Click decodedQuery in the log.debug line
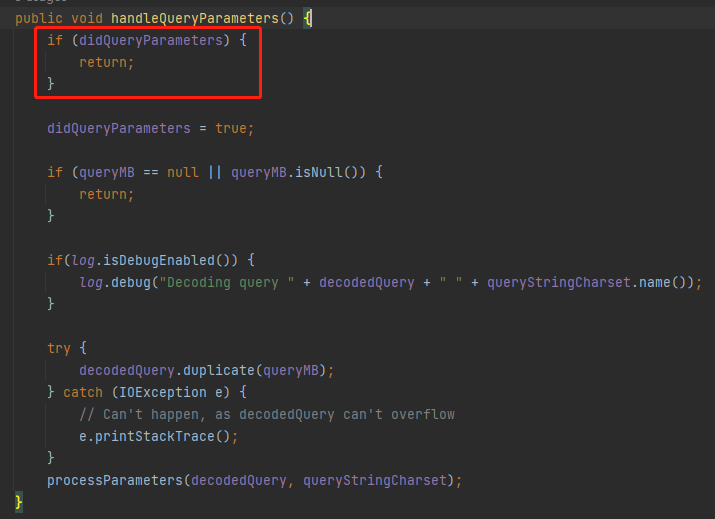715x519 pixels. point(367,283)
